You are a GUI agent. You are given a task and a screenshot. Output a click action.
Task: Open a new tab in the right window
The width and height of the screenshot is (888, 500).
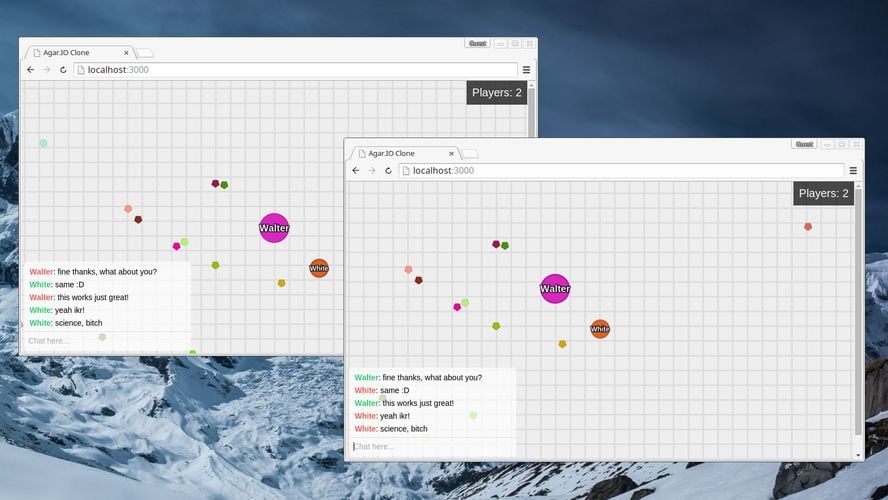(x=470, y=154)
